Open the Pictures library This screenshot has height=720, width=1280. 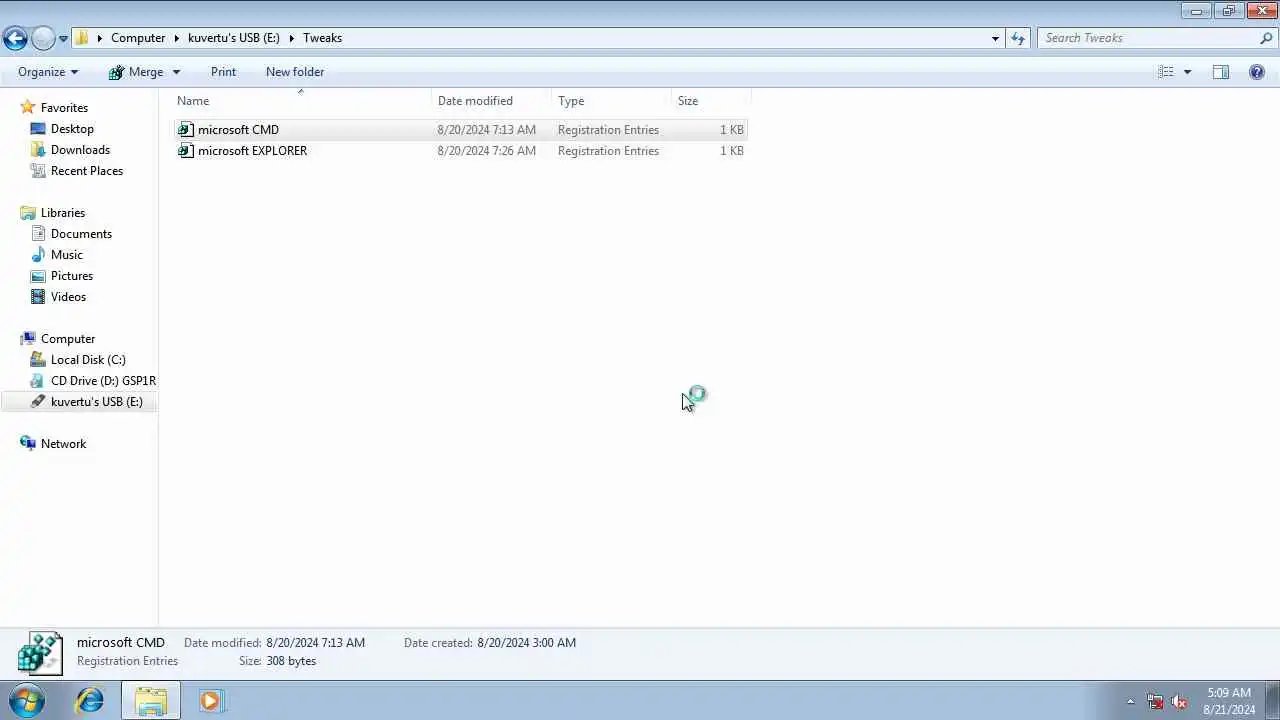coord(72,276)
